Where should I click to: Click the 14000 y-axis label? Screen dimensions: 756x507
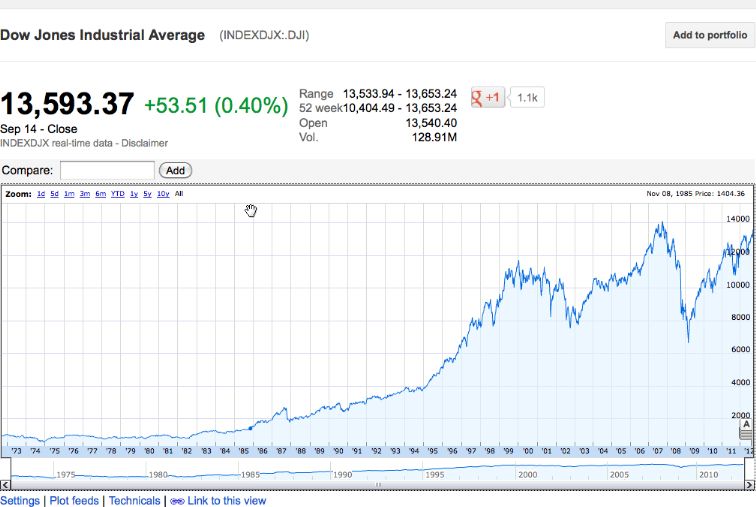tap(738, 219)
